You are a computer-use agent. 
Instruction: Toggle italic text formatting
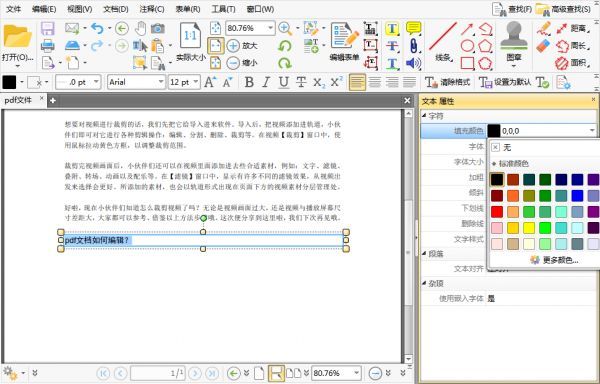tap(266, 82)
